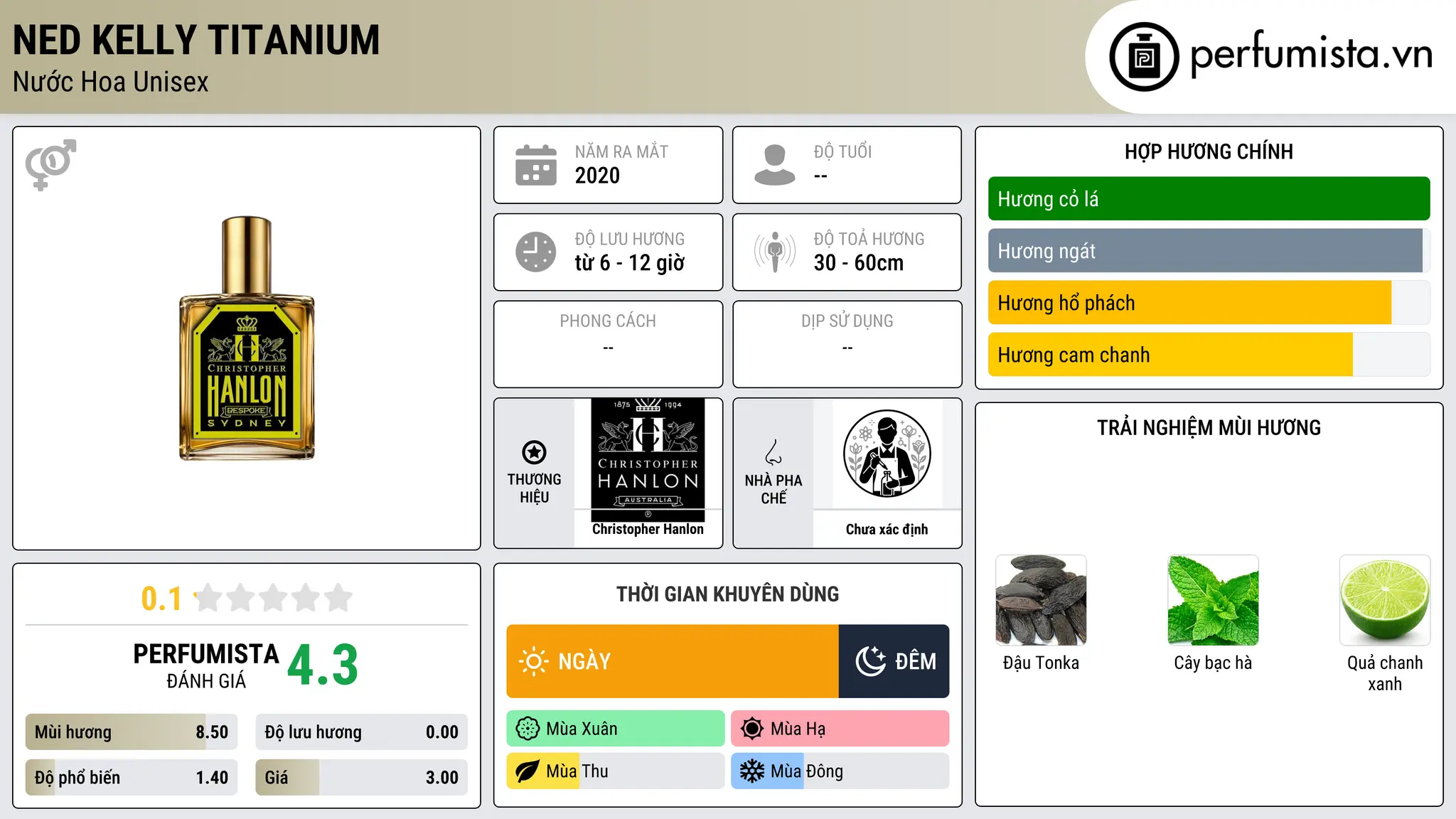Image resolution: width=1456 pixels, height=819 pixels.
Task: Click the Thương hiệu label
Action: 534,488
